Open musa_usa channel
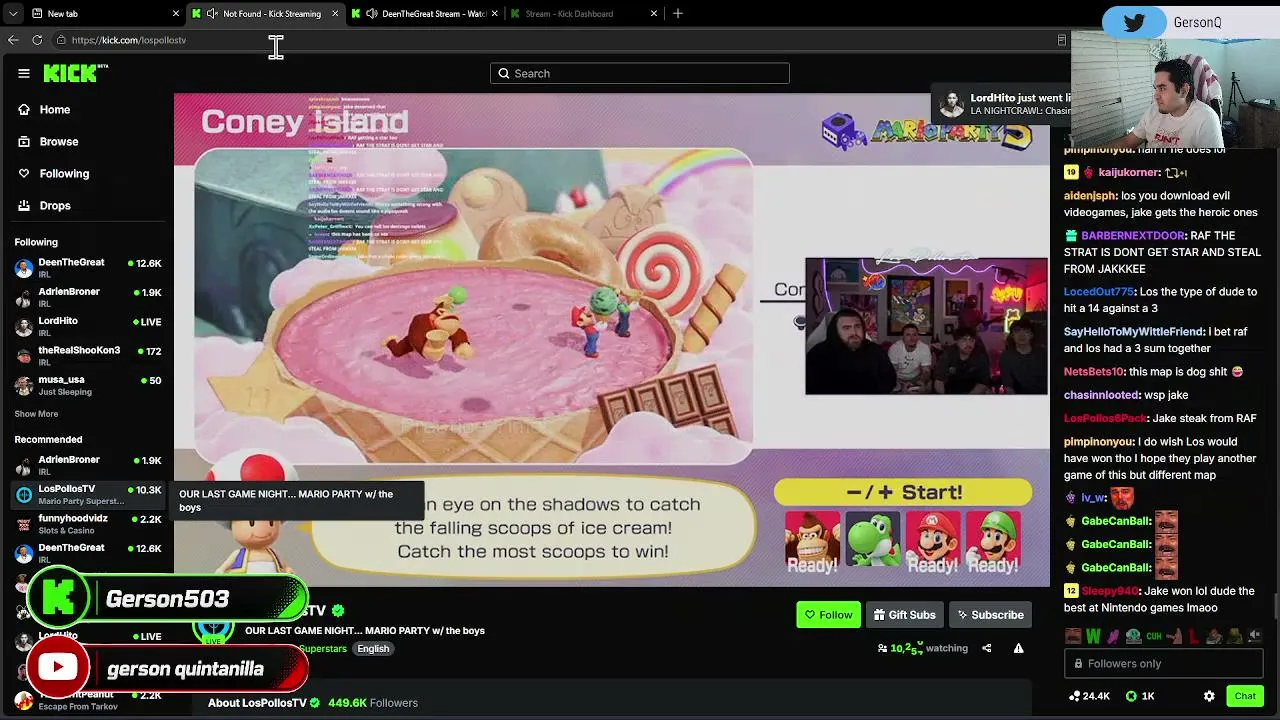The height and width of the screenshot is (720, 1280). 87,385
